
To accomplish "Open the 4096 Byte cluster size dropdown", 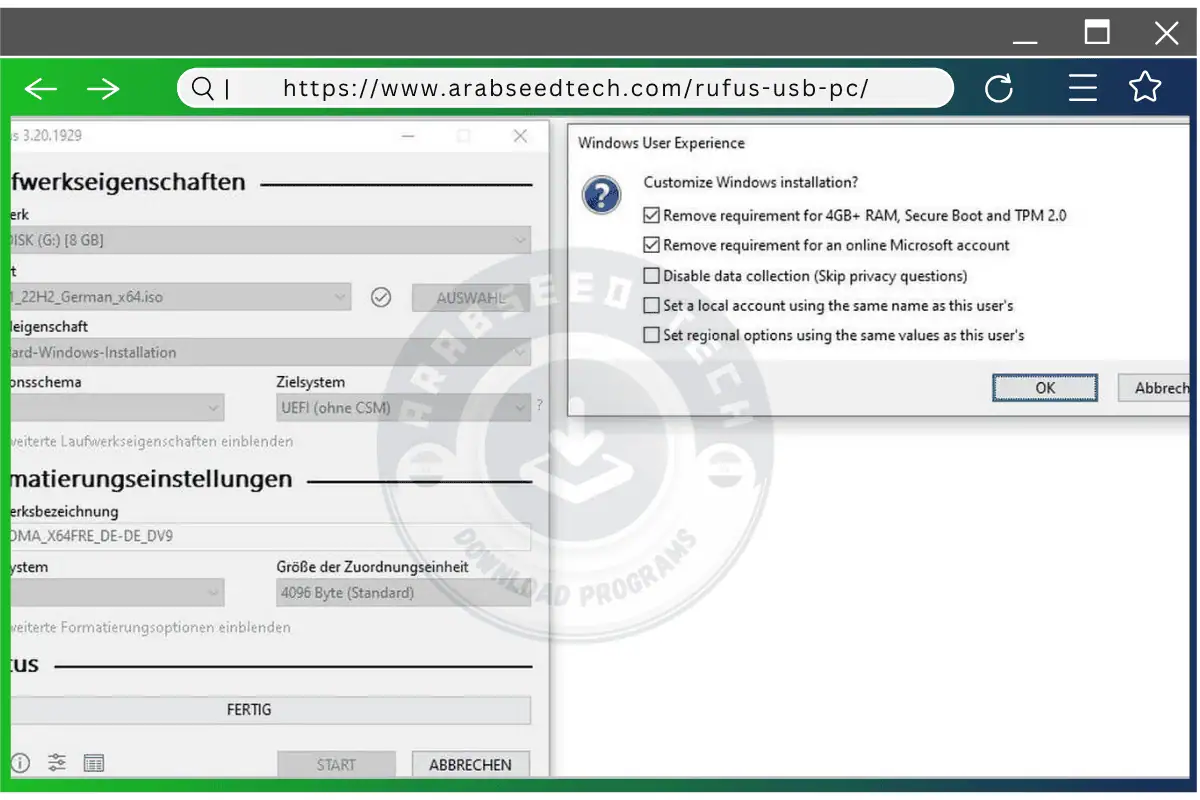I will pos(403,593).
